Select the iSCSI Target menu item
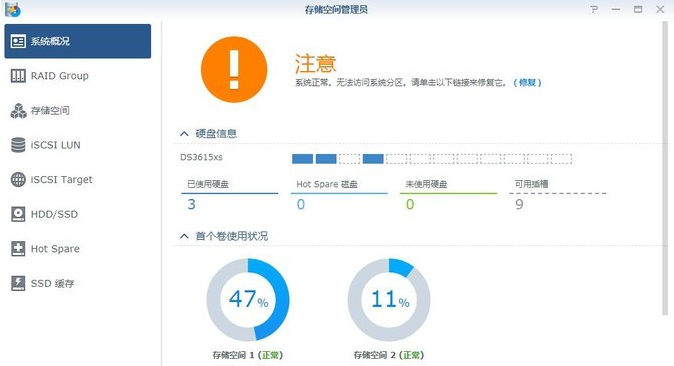 78,179
